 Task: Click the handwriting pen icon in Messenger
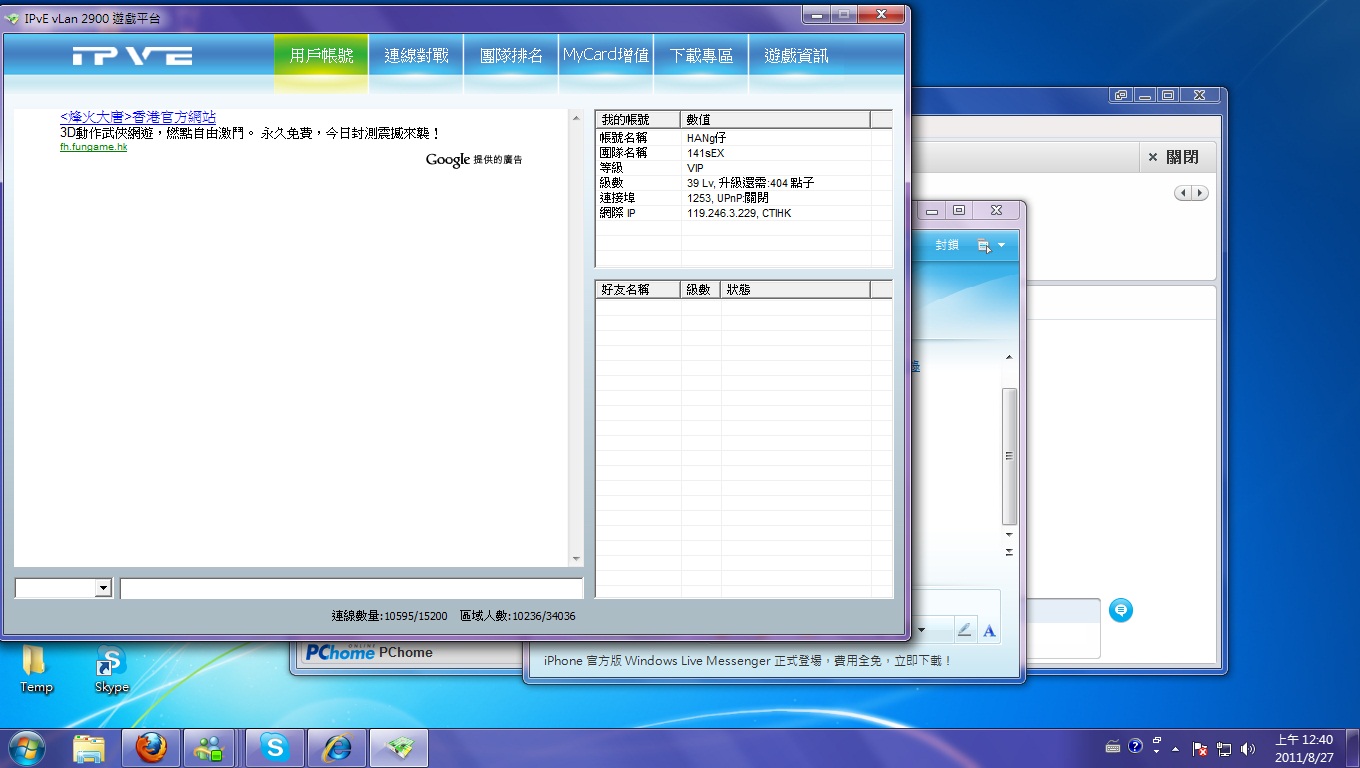click(x=964, y=630)
